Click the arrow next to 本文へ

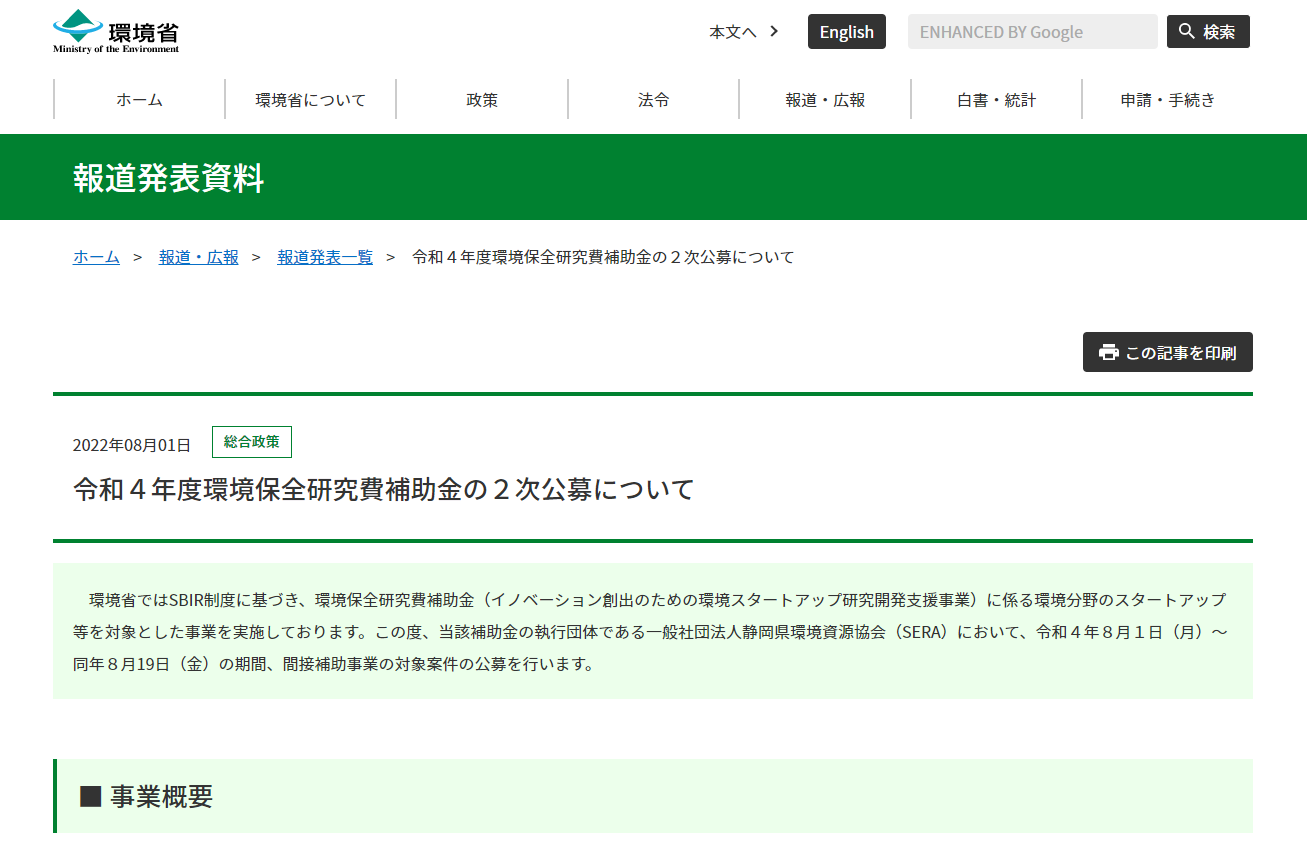click(x=773, y=31)
